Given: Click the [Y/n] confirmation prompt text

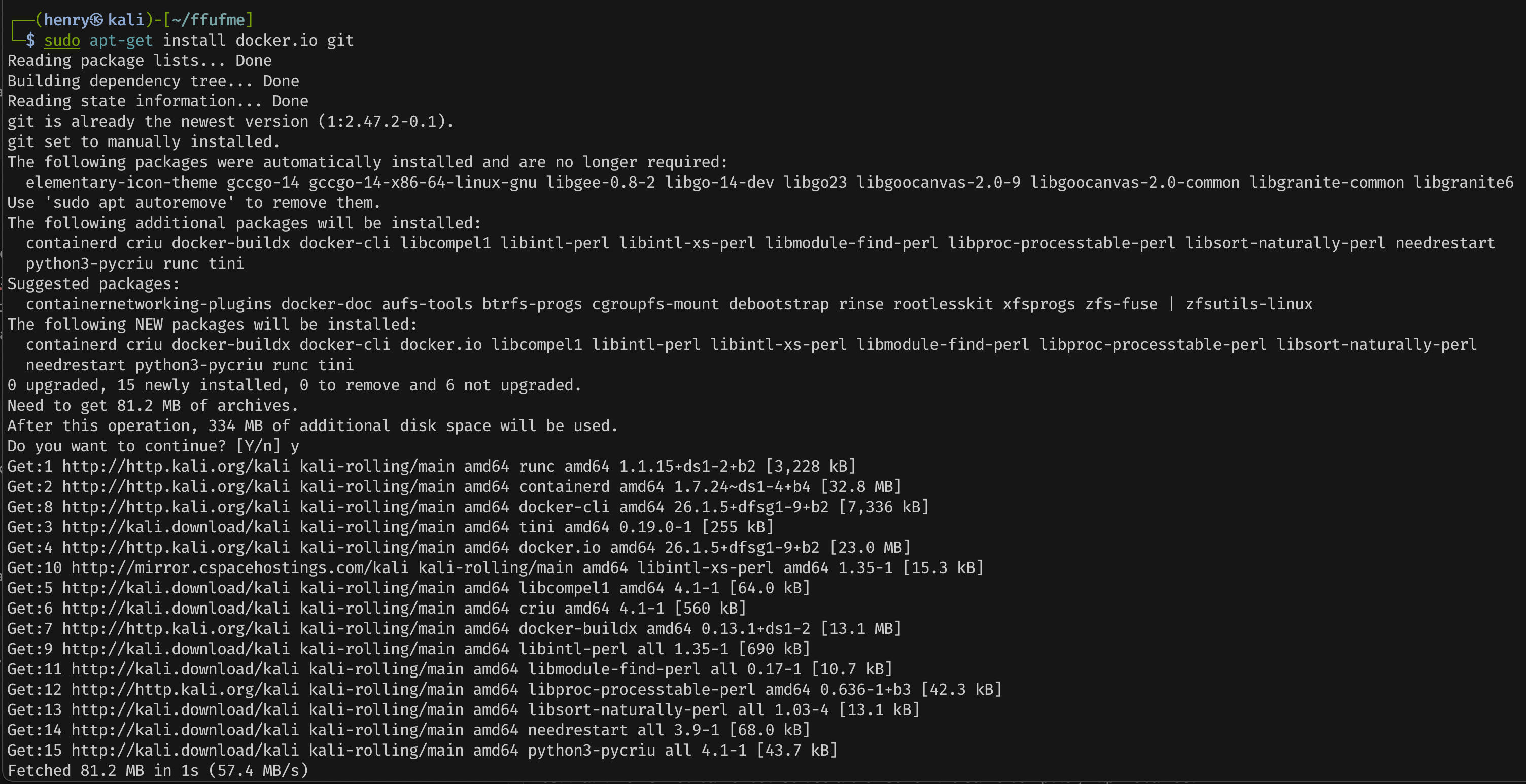Looking at the screenshot, I should tap(258, 446).
